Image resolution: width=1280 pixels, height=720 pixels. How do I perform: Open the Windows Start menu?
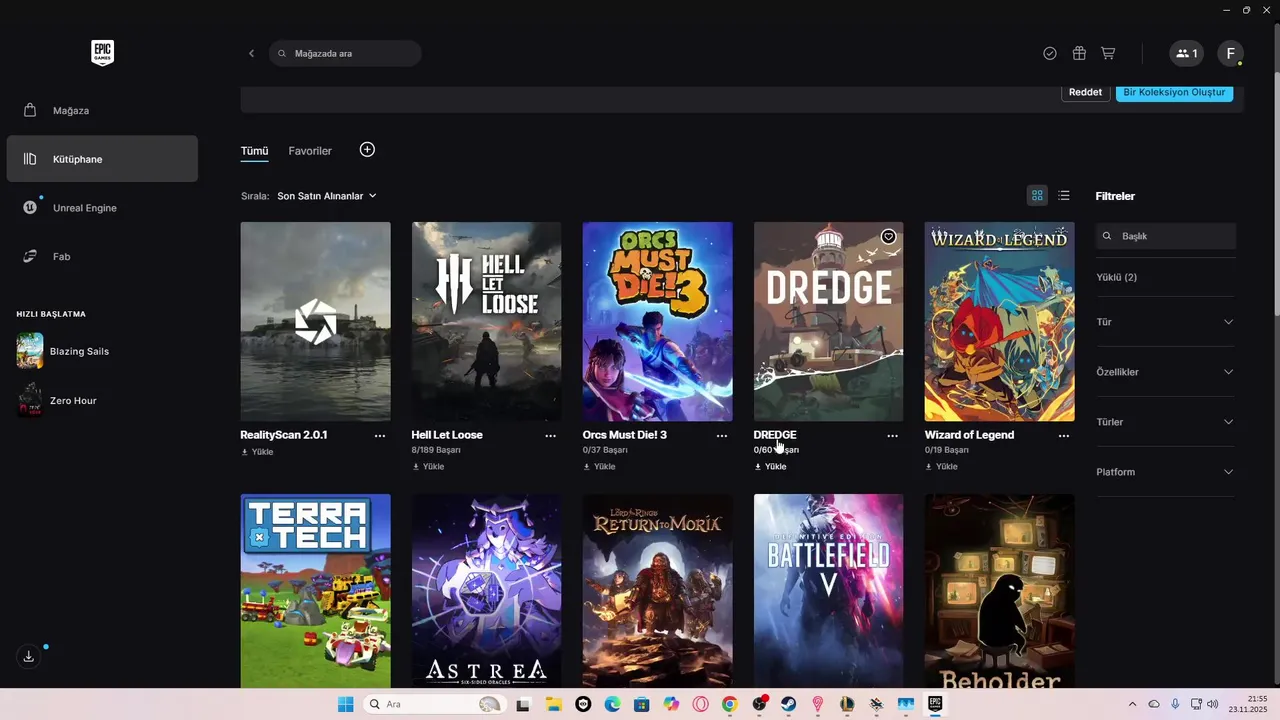point(346,704)
